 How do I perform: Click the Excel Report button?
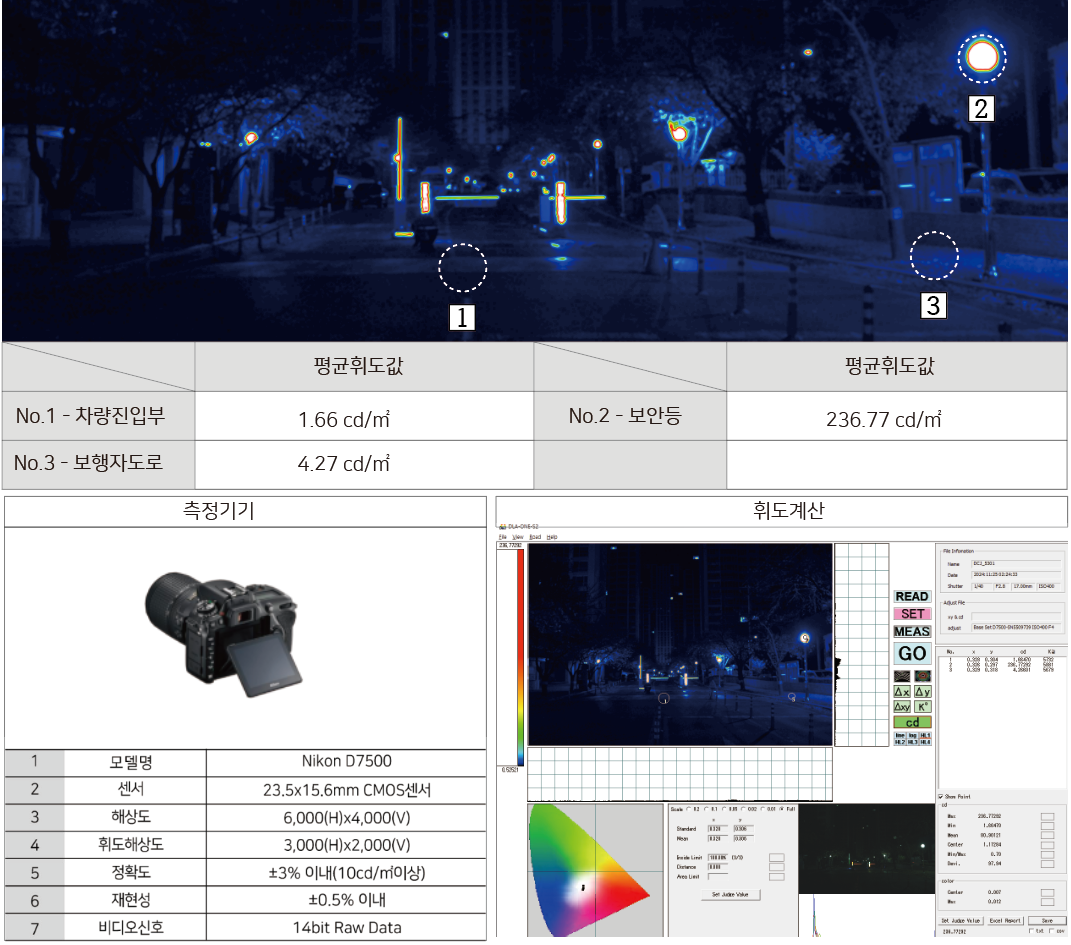[x=1005, y=920]
